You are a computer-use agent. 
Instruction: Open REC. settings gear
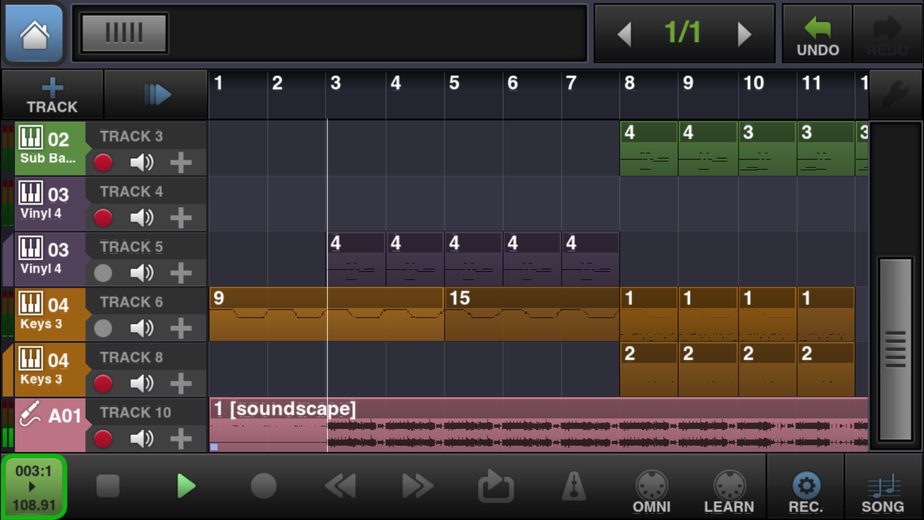806,491
